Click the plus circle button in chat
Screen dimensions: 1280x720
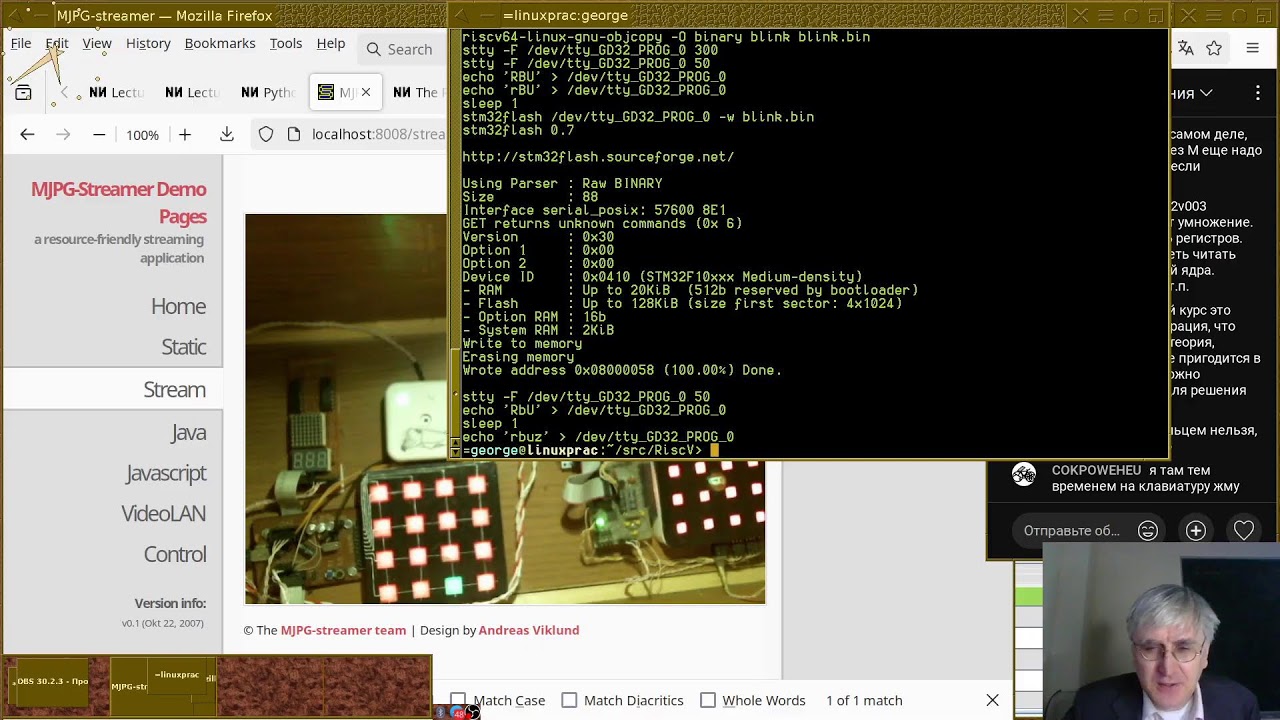[1196, 531]
